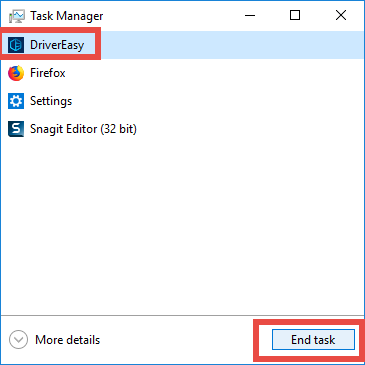Click the Snagit Editor icon
Viewport: 365px width, 365px height.
[x=16, y=129]
